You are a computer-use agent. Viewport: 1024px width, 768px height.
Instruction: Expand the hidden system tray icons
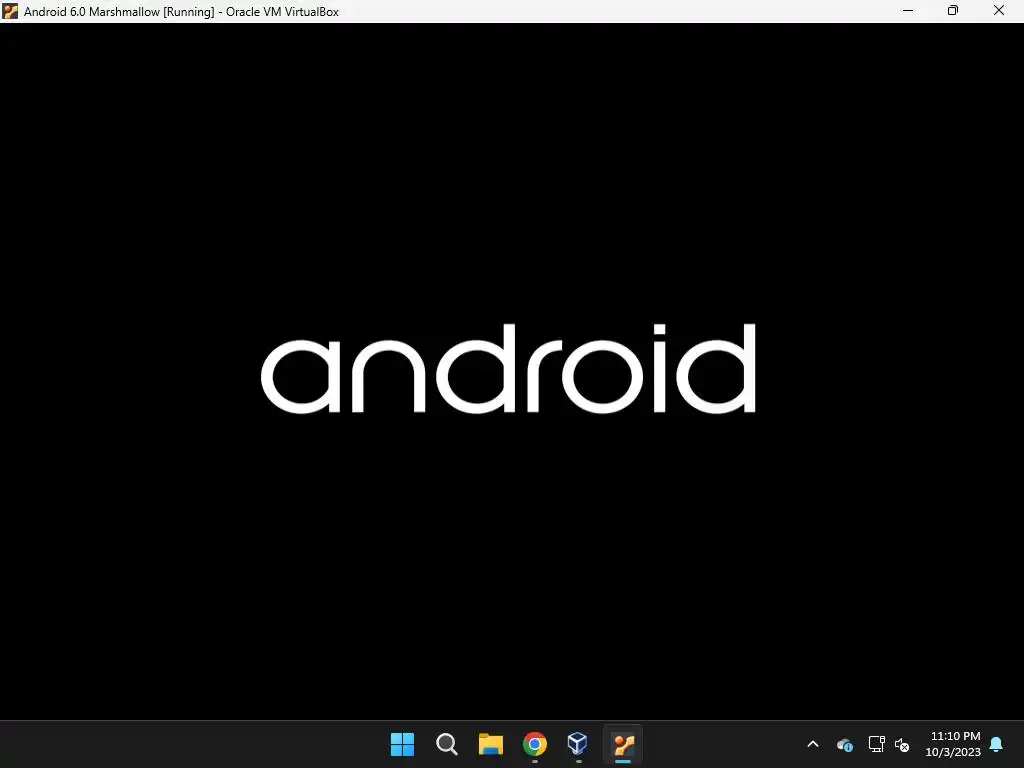click(813, 744)
